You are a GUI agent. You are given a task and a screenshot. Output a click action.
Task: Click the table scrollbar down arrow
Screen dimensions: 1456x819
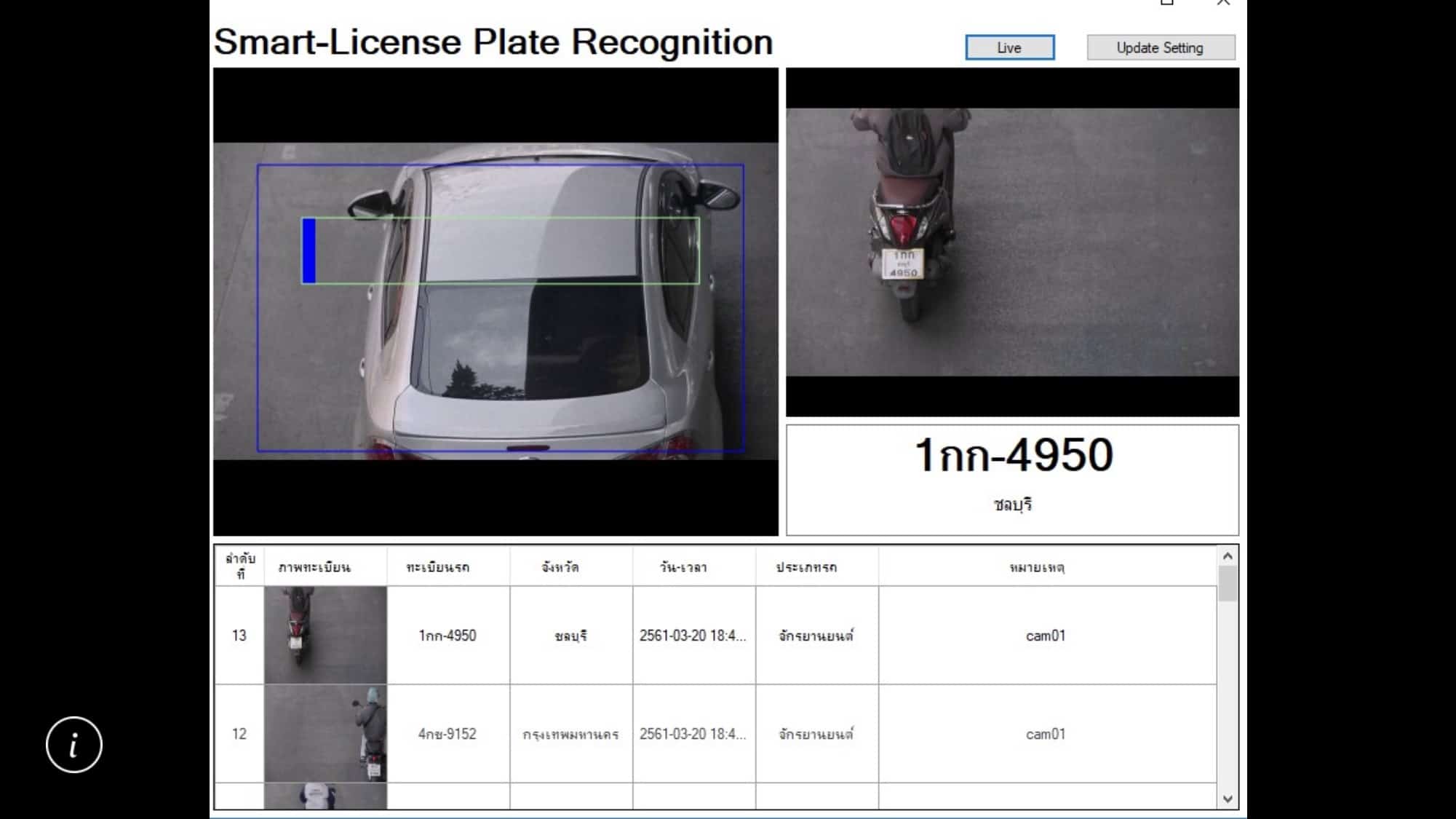[1228, 799]
